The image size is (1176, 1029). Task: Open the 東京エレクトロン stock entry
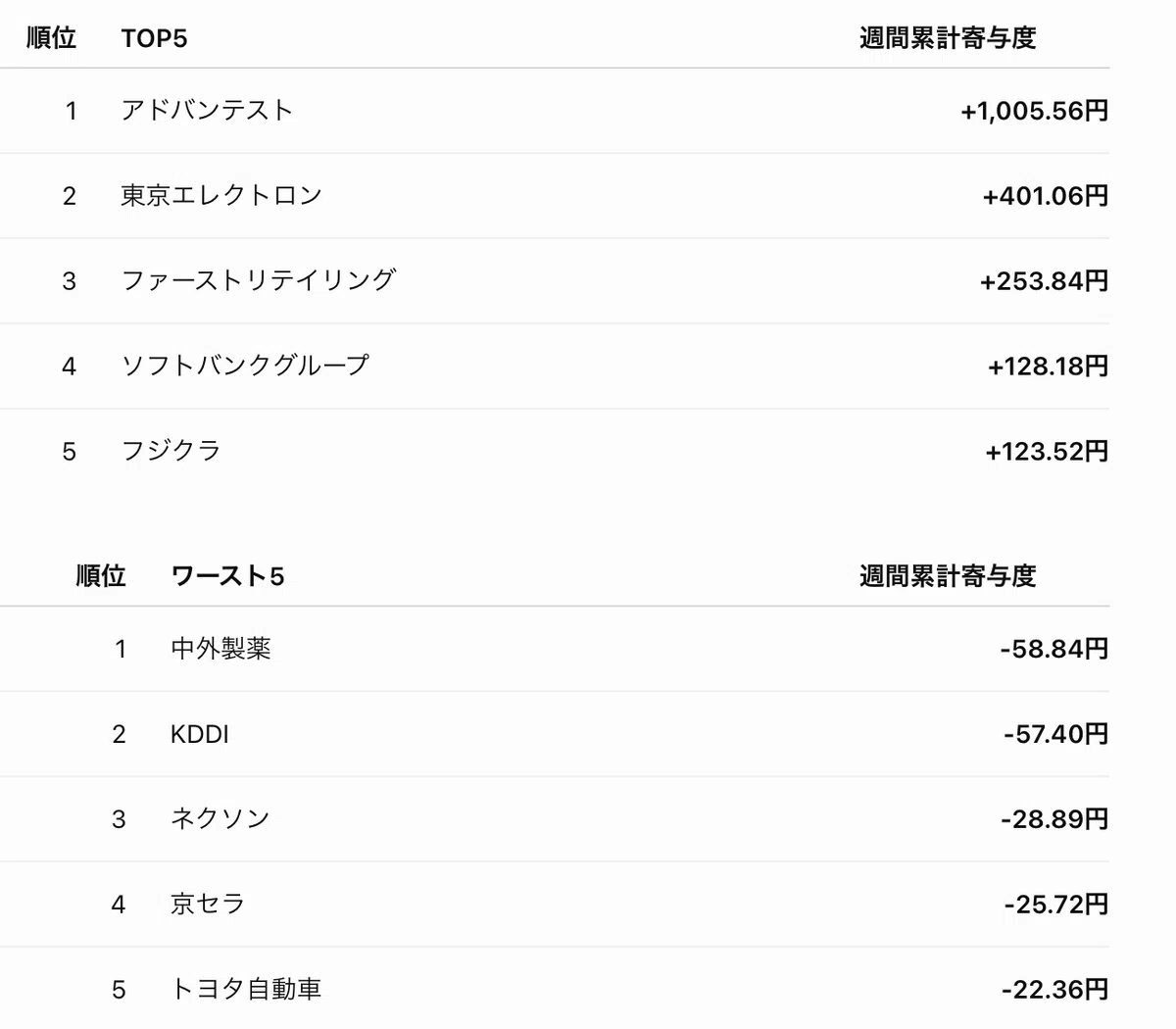point(221,195)
